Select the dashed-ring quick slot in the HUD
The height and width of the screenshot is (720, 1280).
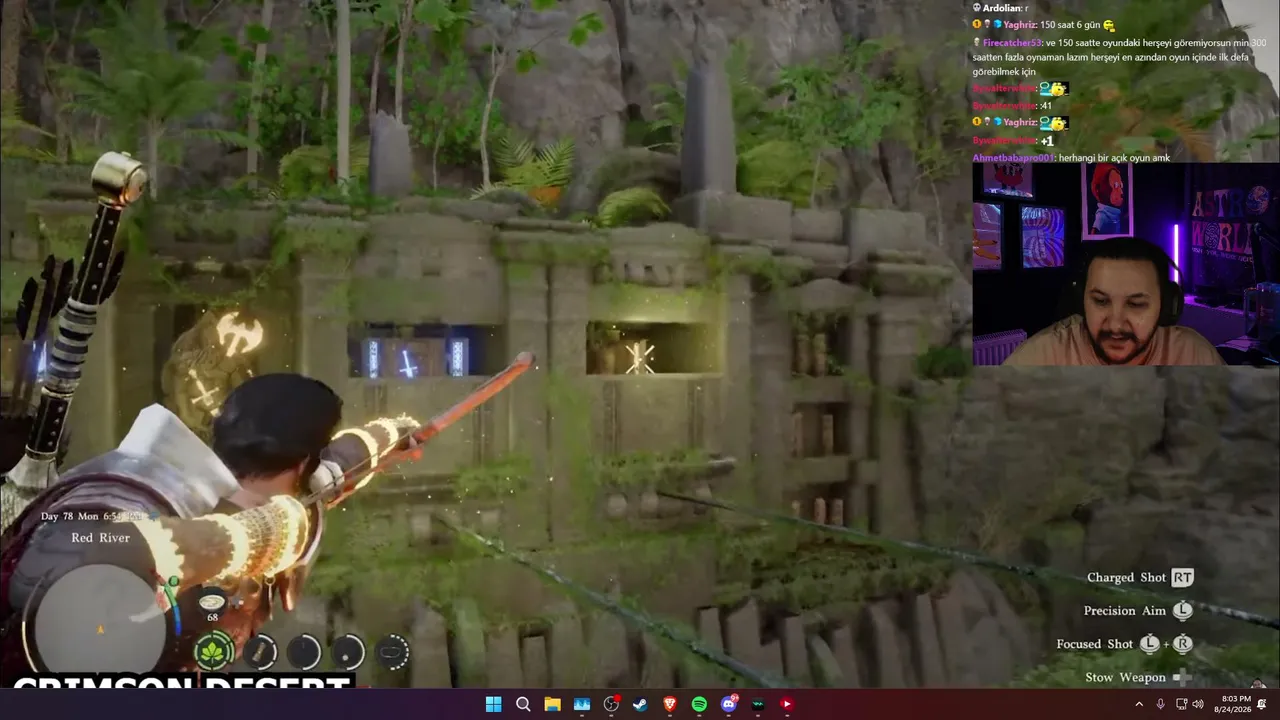(x=394, y=652)
